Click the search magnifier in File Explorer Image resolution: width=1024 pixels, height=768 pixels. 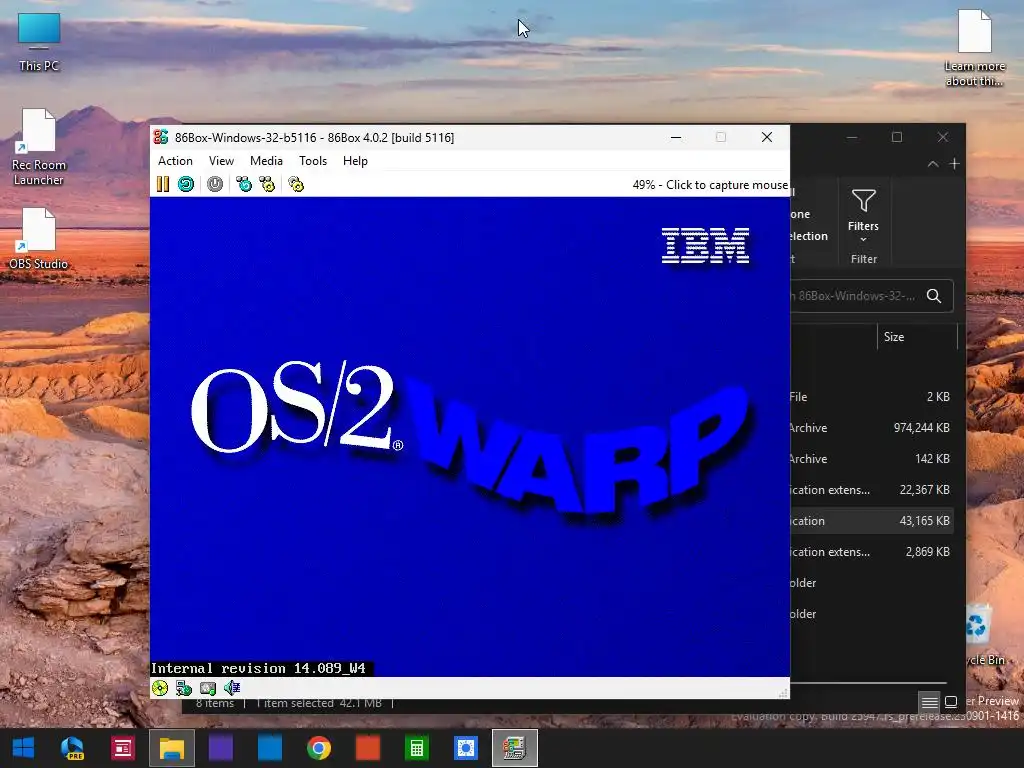[934, 296]
